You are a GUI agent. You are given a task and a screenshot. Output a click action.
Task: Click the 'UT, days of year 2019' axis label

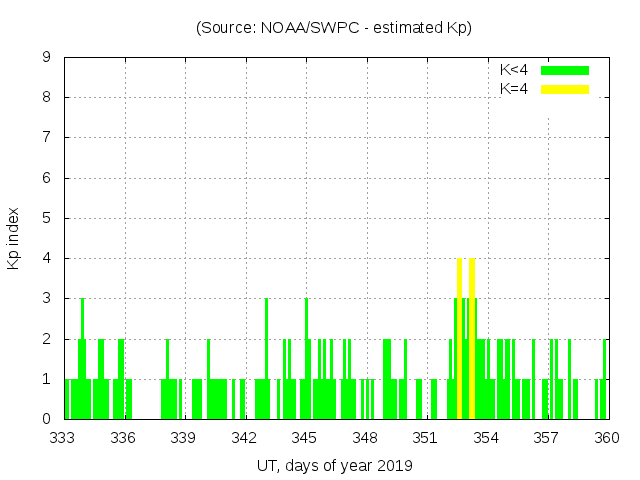(x=334, y=465)
